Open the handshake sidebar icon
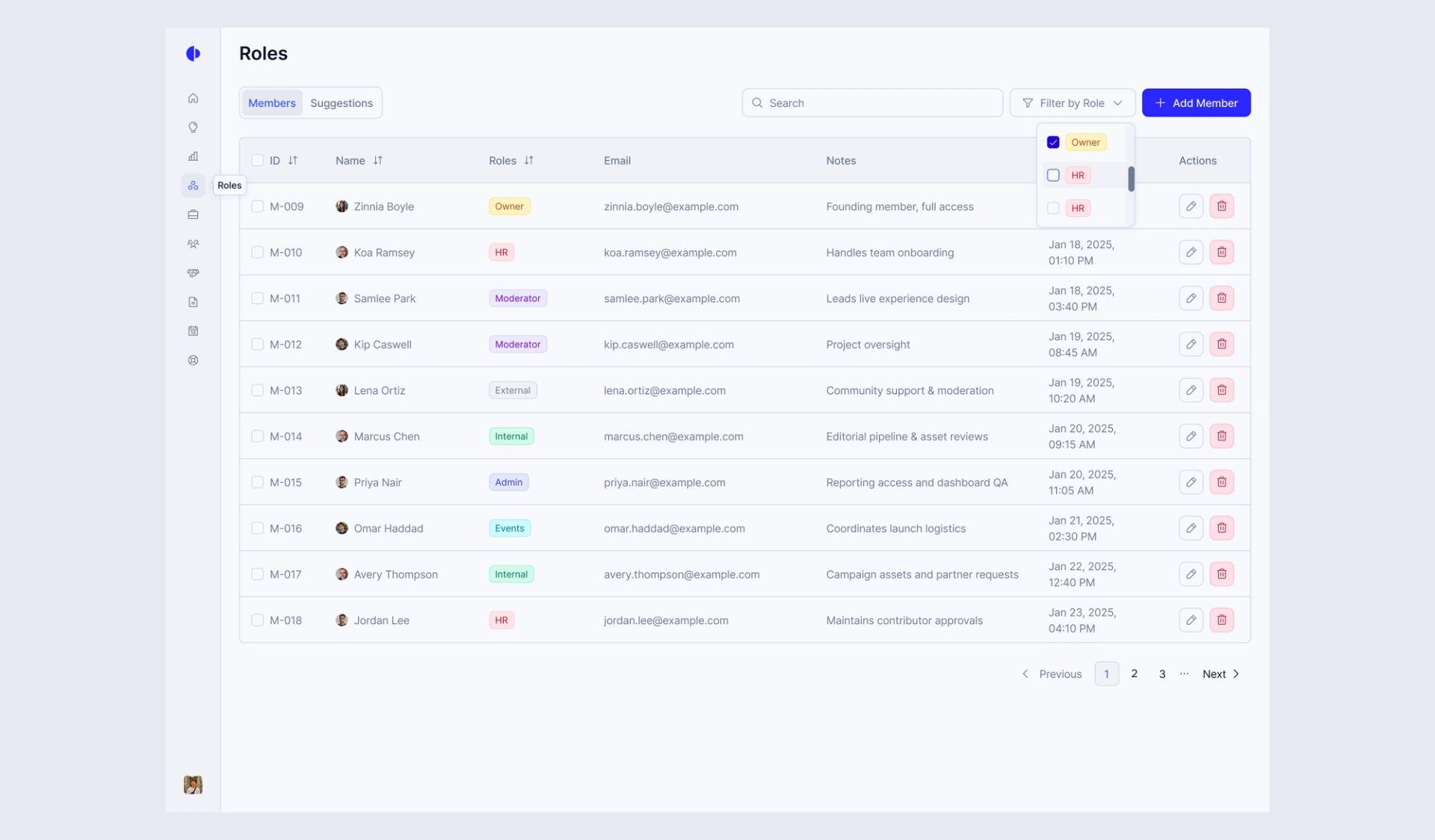This screenshot has width=1435, height=840. (x=193, y=273)
